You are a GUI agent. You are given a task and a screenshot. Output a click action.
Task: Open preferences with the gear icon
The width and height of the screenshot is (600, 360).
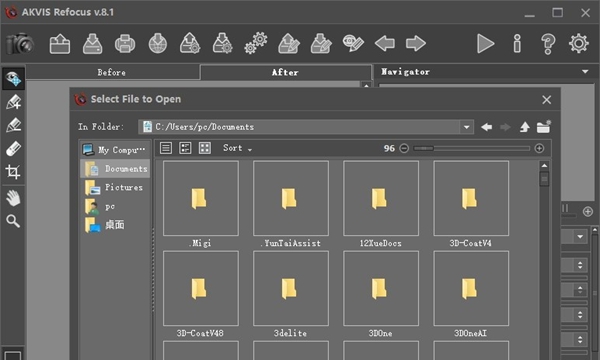click(579, 43)
